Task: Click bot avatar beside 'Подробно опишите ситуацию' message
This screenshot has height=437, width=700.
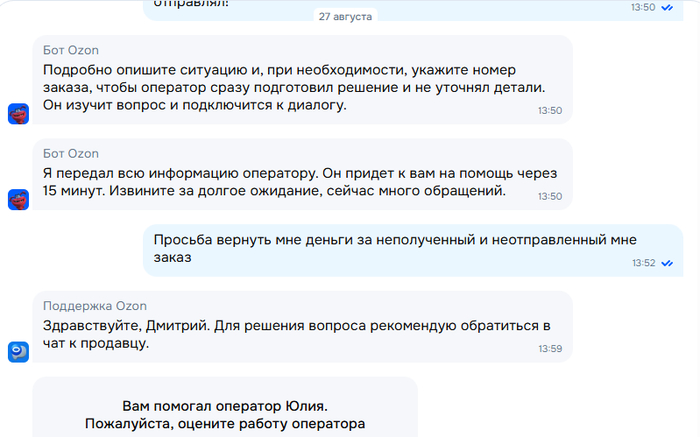Action: [x=18, y=113]
